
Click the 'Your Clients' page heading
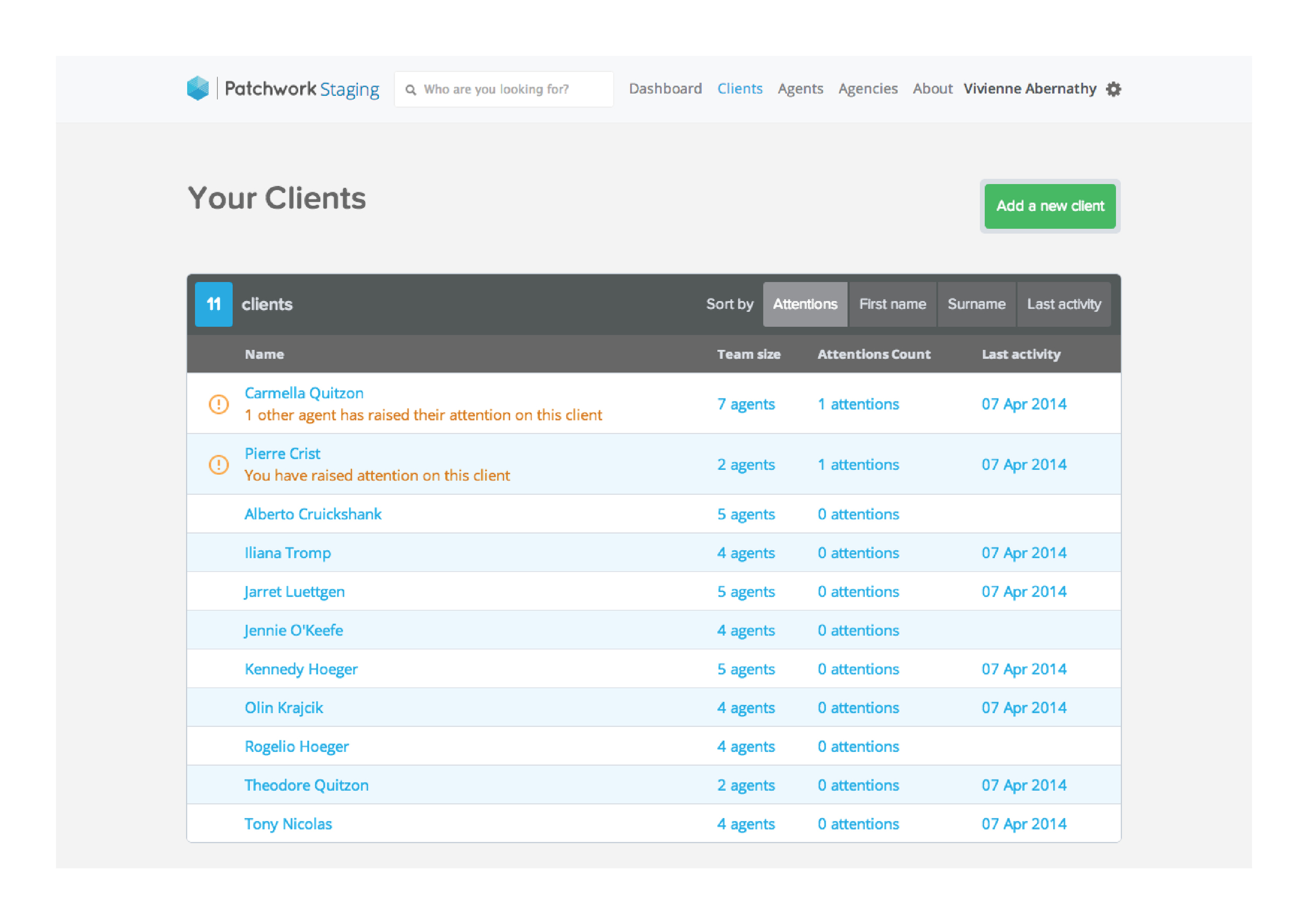277,198
